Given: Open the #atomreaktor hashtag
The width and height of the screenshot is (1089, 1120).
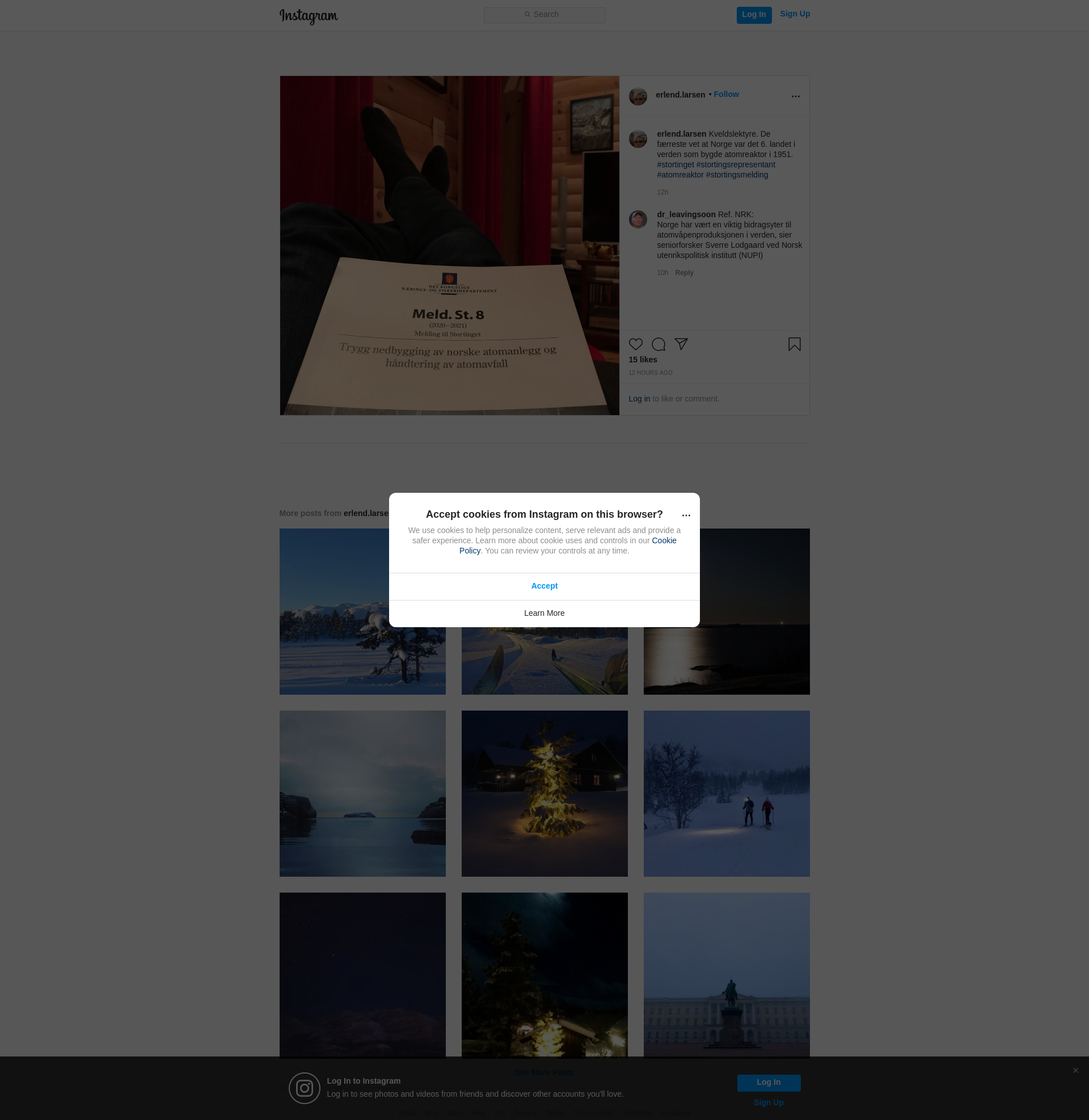Looking at the screenshot, I should (x=680, y=175).
